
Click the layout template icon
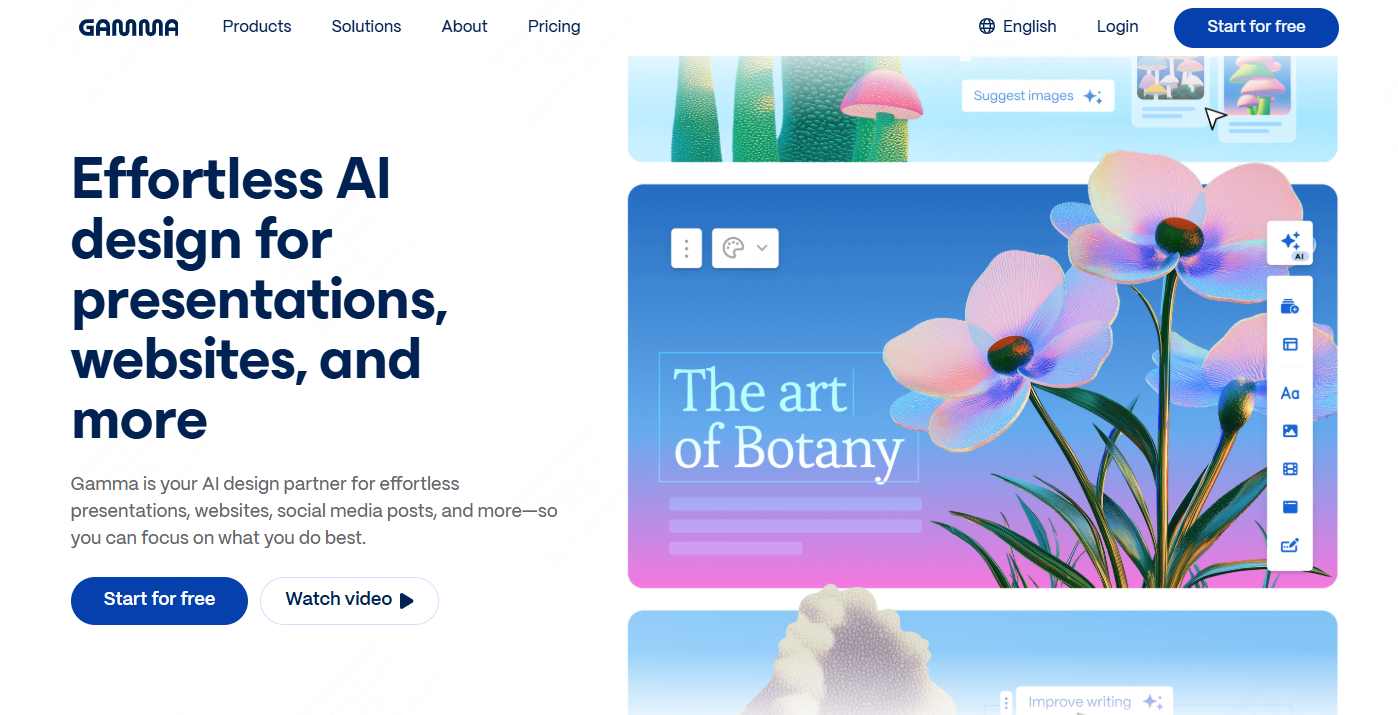tap(1290, 344)
